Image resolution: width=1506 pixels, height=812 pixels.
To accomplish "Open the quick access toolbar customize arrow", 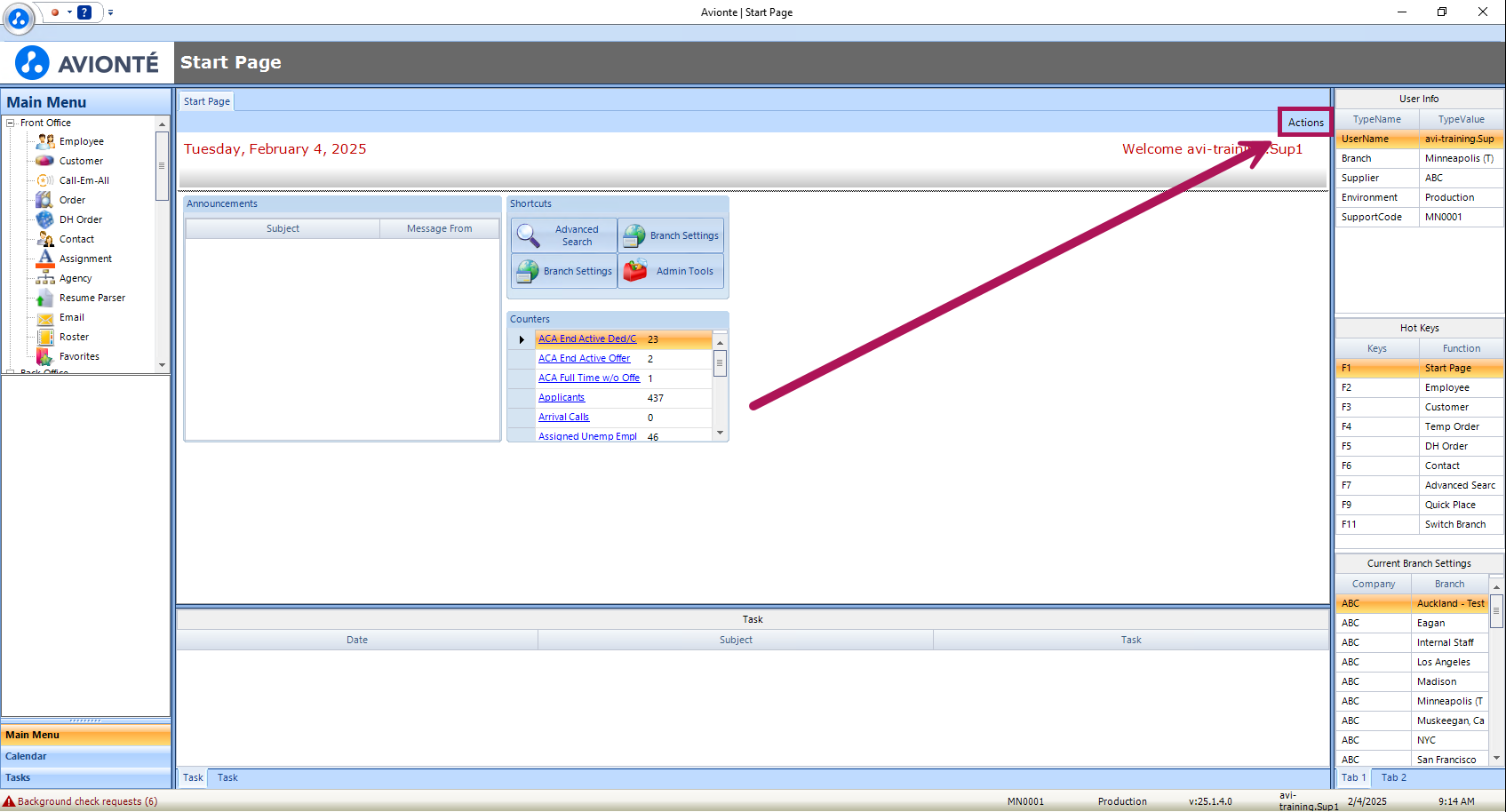I will pos(110,12).
